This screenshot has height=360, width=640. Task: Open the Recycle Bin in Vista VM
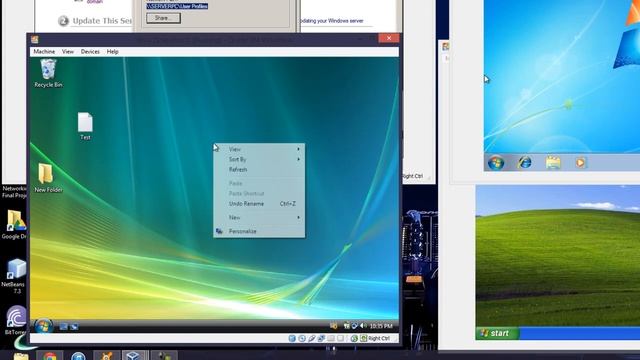tap(48, 73)
